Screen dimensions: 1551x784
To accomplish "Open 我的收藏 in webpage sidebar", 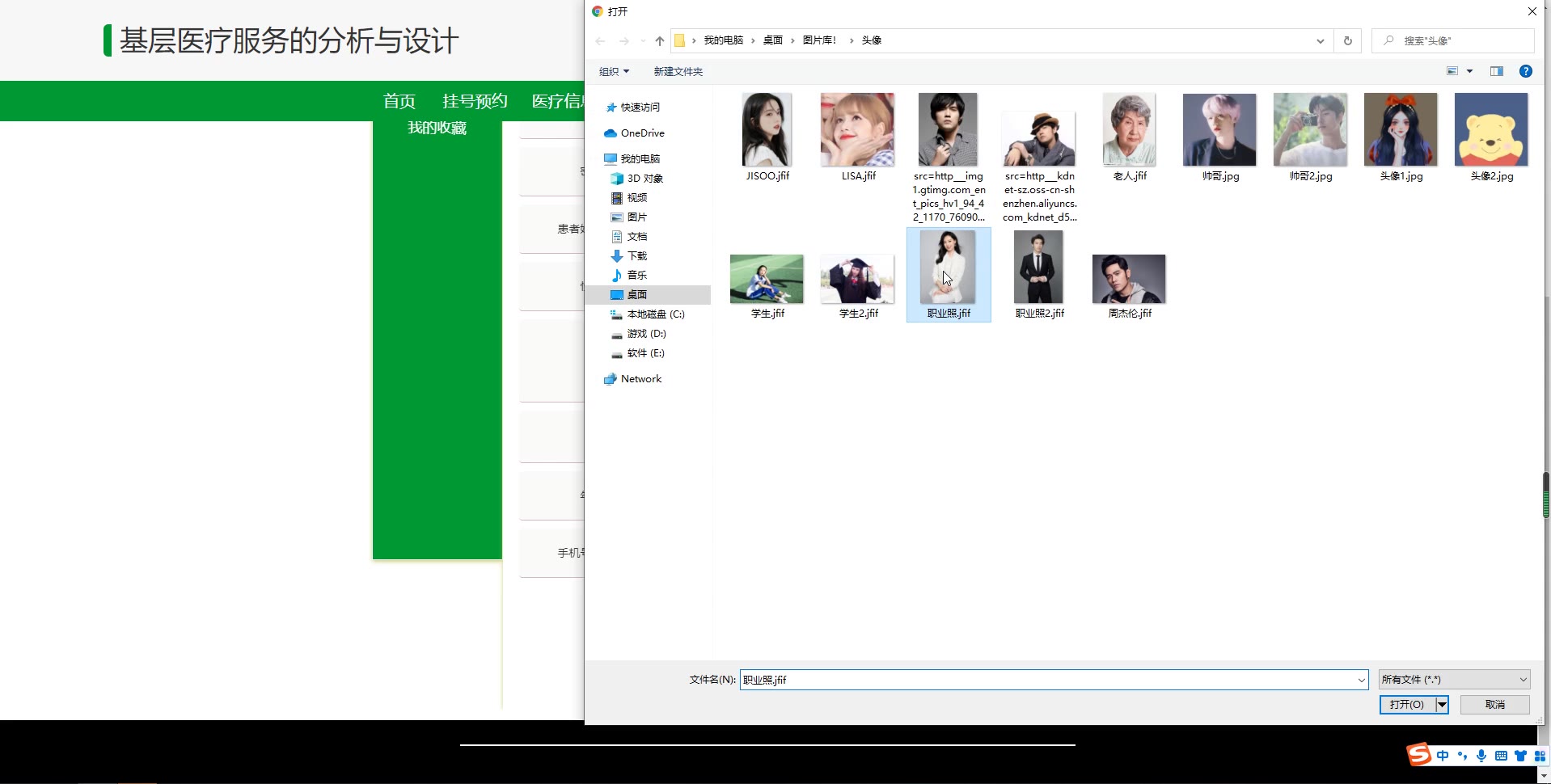I will tap(437, 128).
